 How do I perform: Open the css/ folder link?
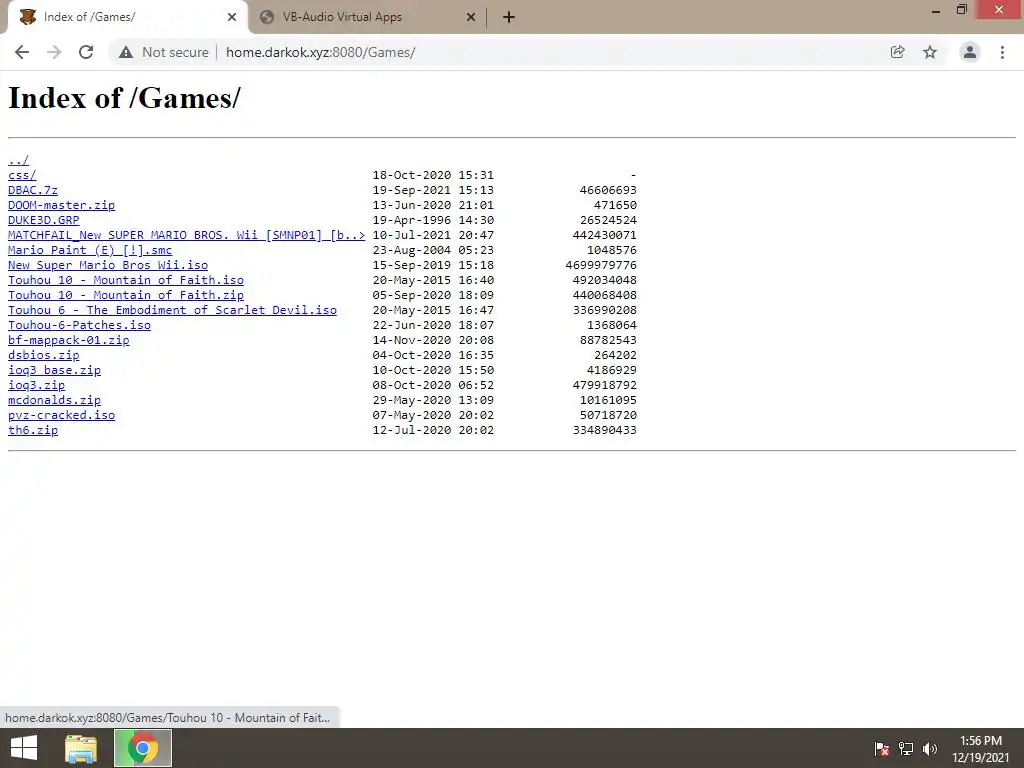[22, 175]
